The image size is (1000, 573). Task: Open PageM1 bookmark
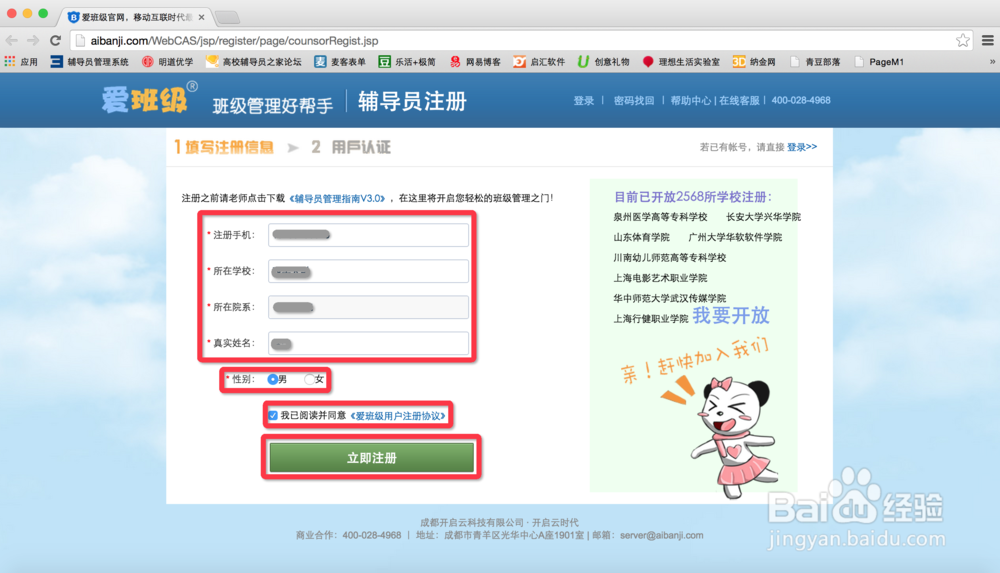pos(879,62)
